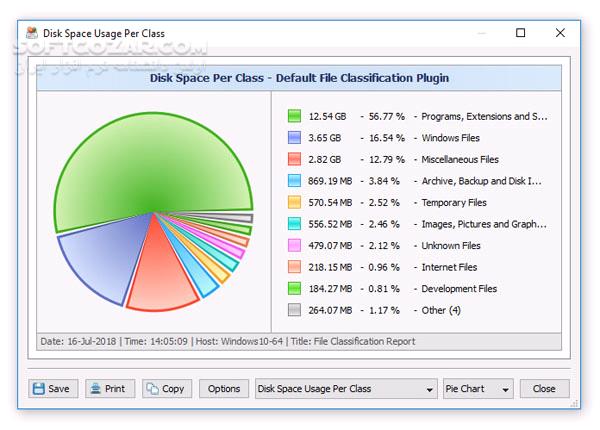This screenshot has height=430, width=600.
Task: Click the light blue Archive, Backup swatch
Action: click(x=294, y=181)
